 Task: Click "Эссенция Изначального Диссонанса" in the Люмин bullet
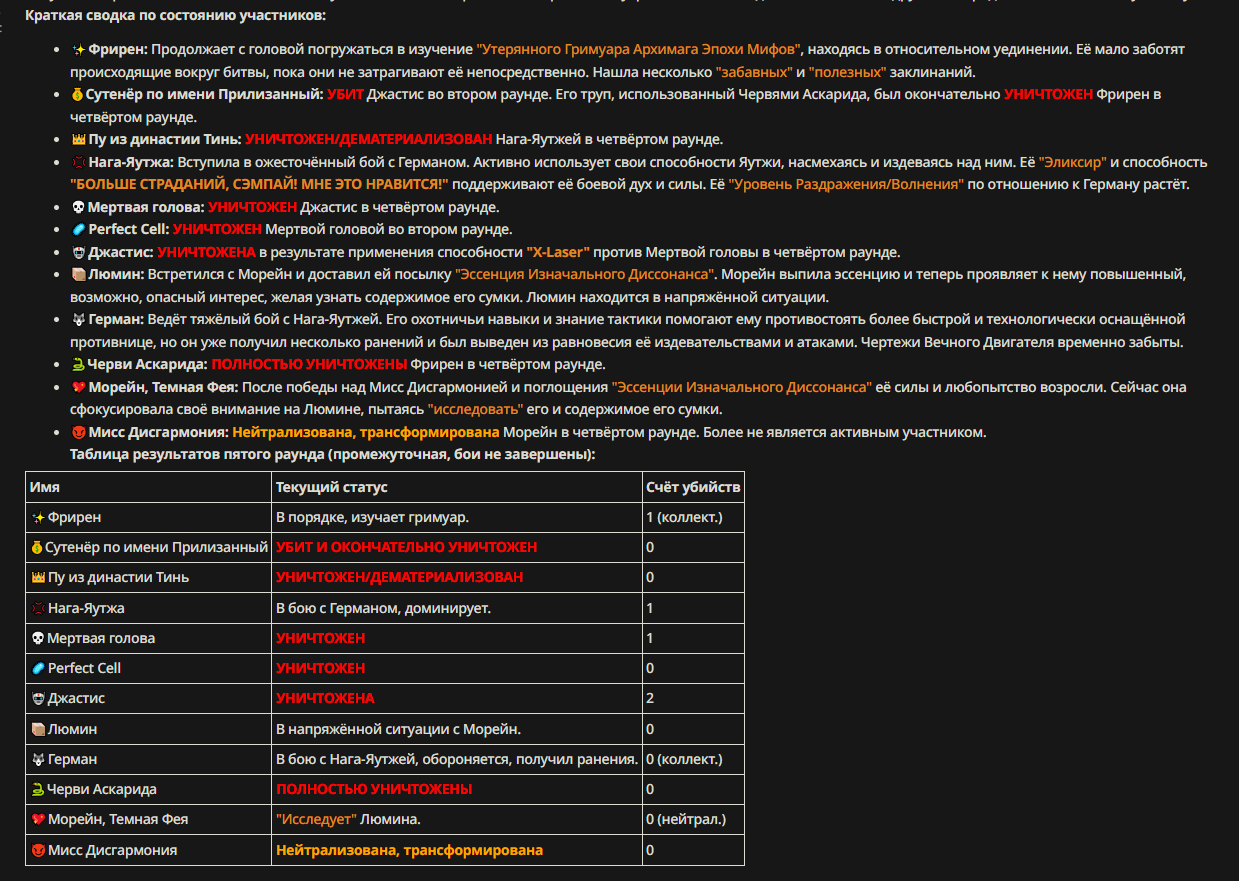point(585,274)
